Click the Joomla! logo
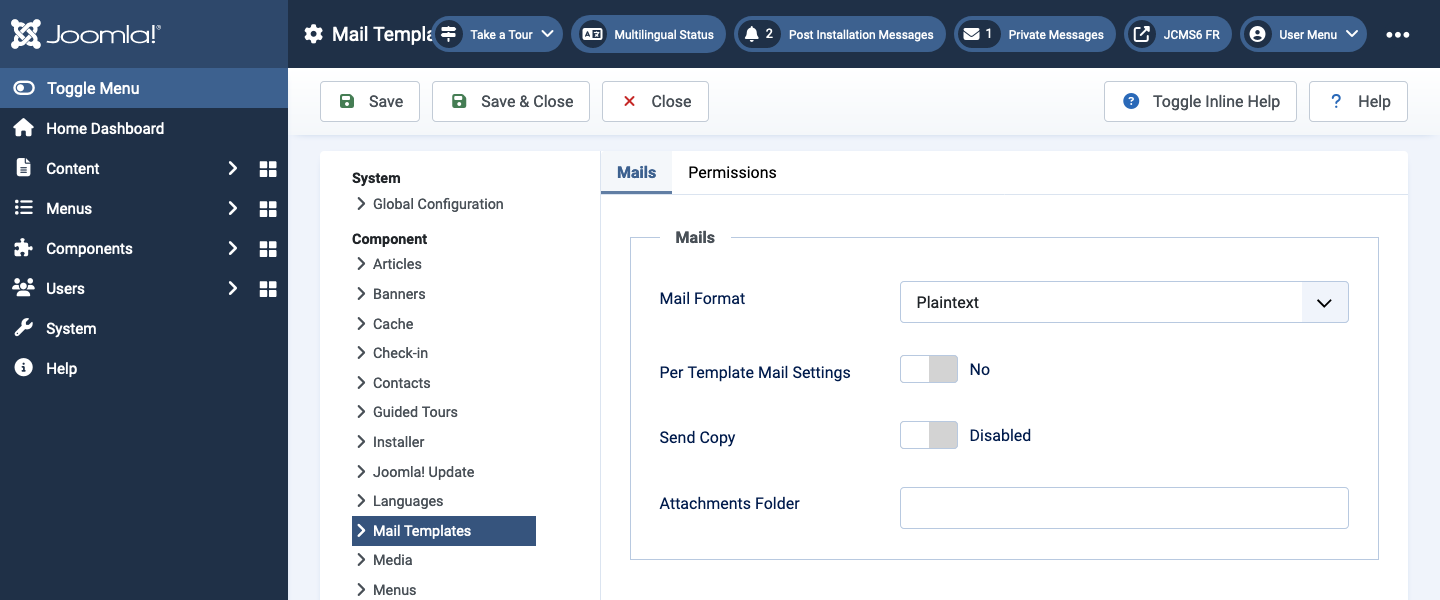The height and width of the screenshot is (600, 1440). pos(86,34)
